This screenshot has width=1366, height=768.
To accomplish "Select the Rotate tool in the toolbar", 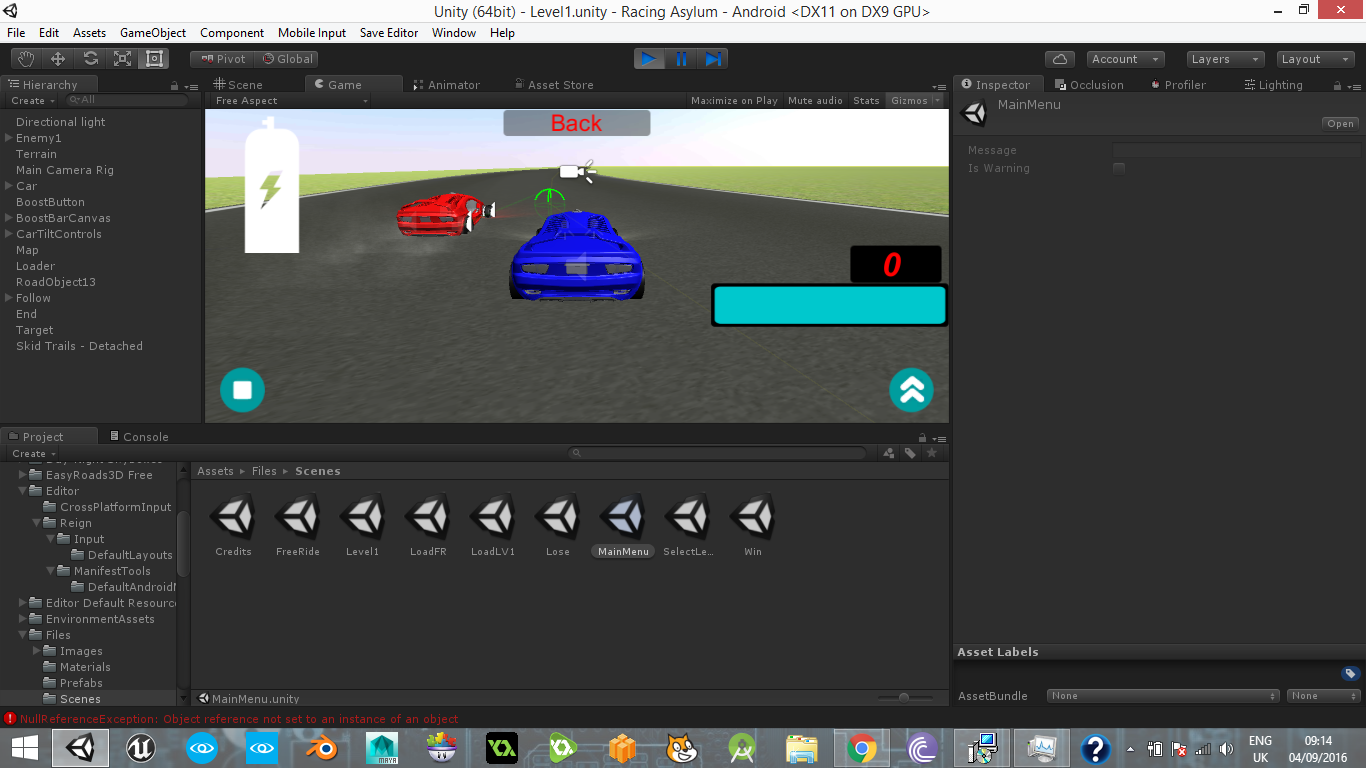I will tap(90, 59).
